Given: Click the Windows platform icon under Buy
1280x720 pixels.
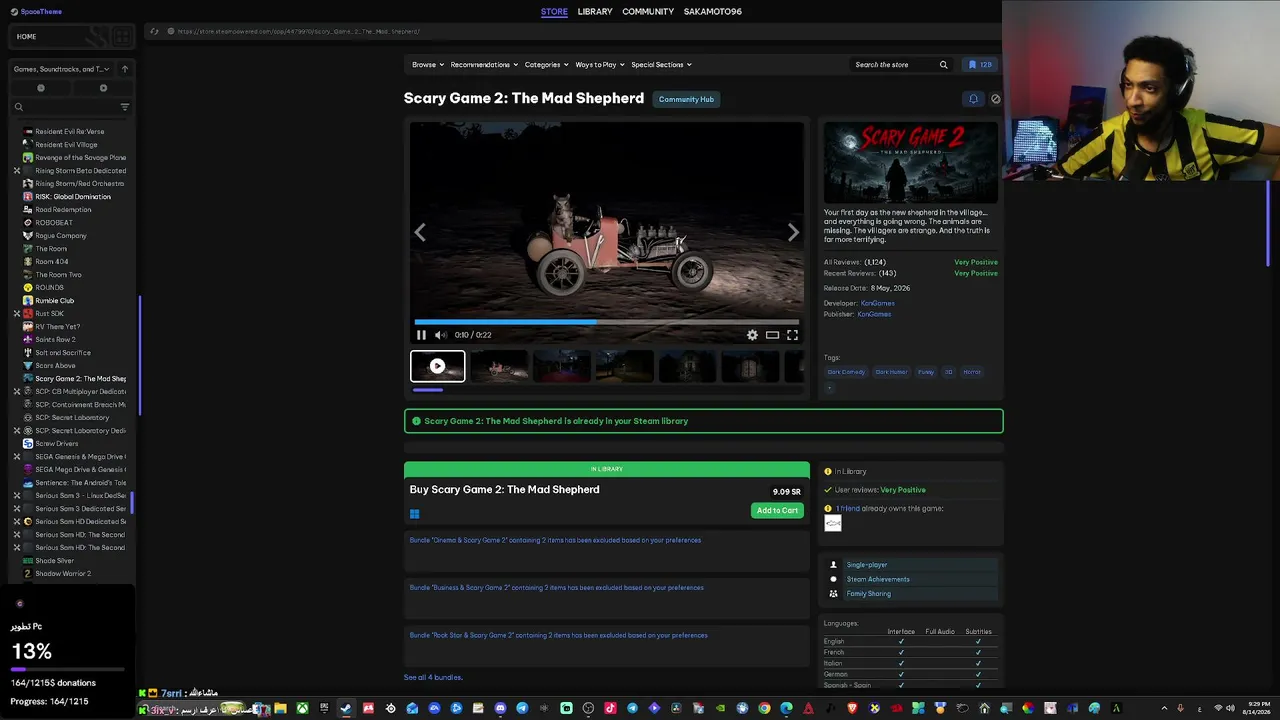Looking at the screenshot, I should tap(414, 514).
